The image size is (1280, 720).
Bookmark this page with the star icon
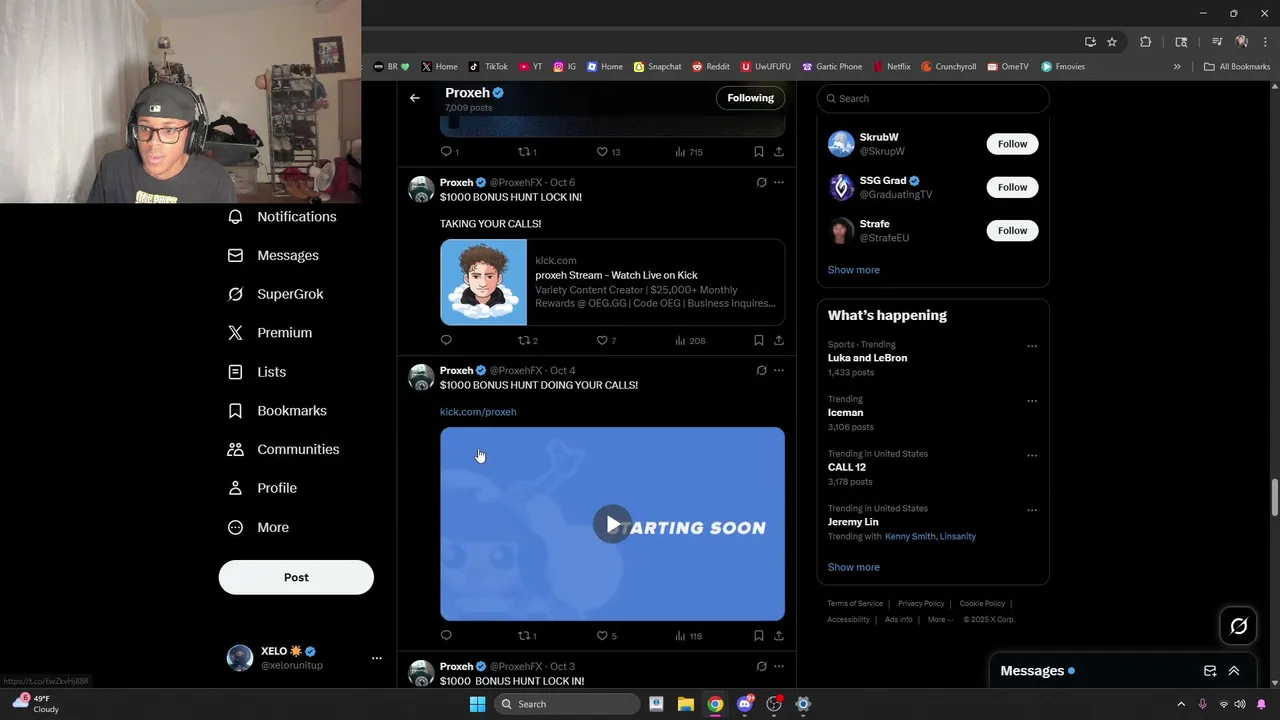tap(1112, 42)
